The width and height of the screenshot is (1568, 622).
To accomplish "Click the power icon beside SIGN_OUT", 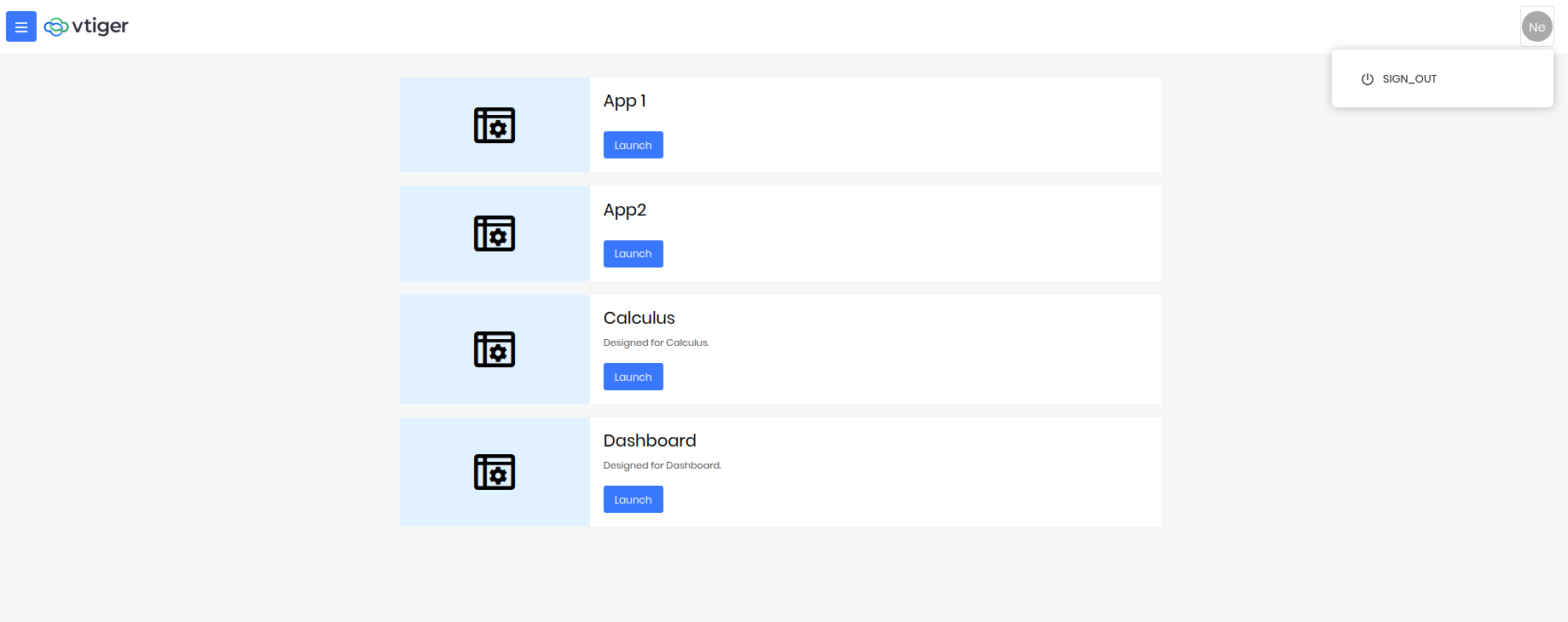I will coord(1367,79).
